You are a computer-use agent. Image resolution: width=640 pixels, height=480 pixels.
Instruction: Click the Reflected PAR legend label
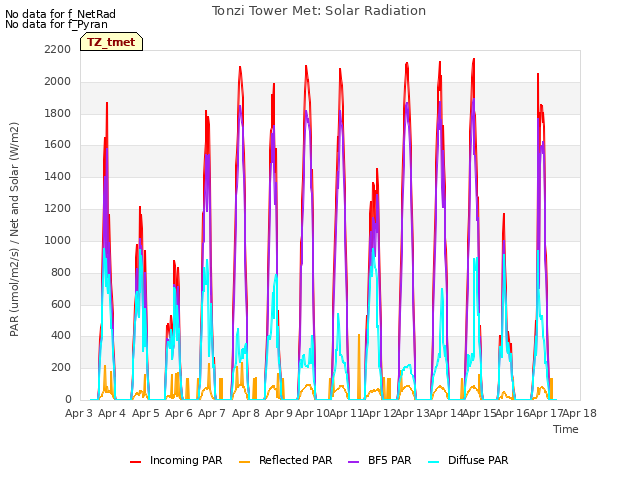296,460
